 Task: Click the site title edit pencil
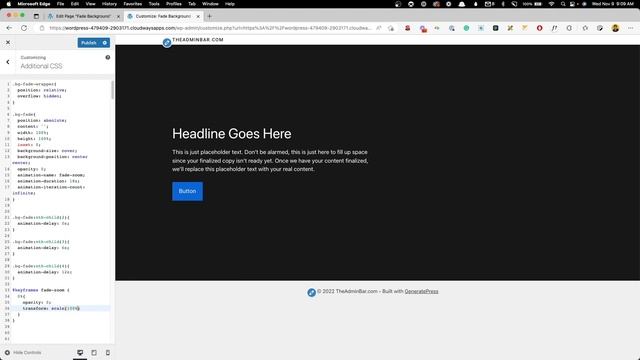pyautogui.click(x=167, y=42)
